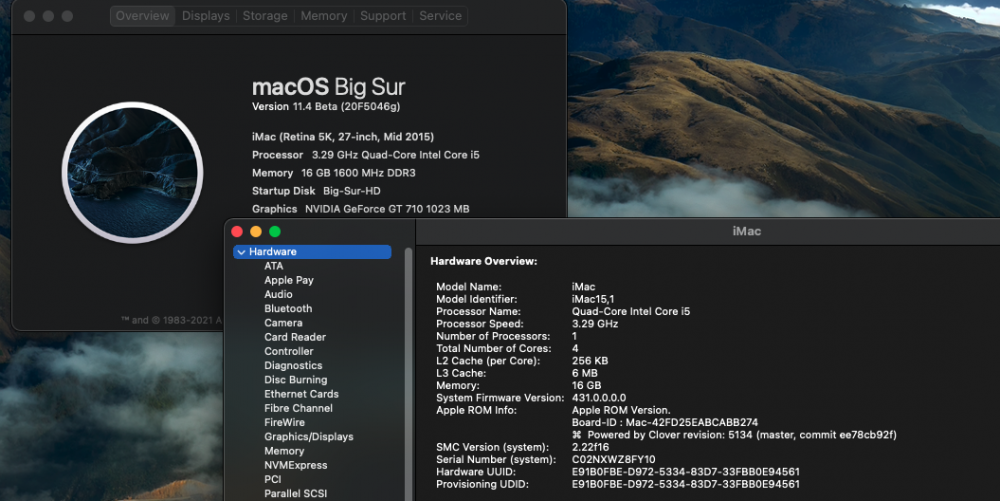This screenshot has height=501, width=1000.
Task: Select Controller in the sidebar
Action: [x=289, y=351]
